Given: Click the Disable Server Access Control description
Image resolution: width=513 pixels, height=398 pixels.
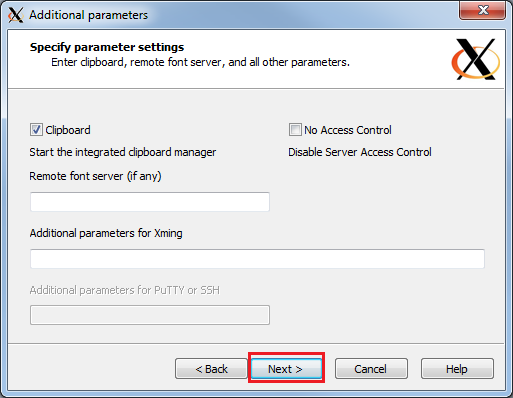Looking at the screenshot, I should [x=360, y=152].
